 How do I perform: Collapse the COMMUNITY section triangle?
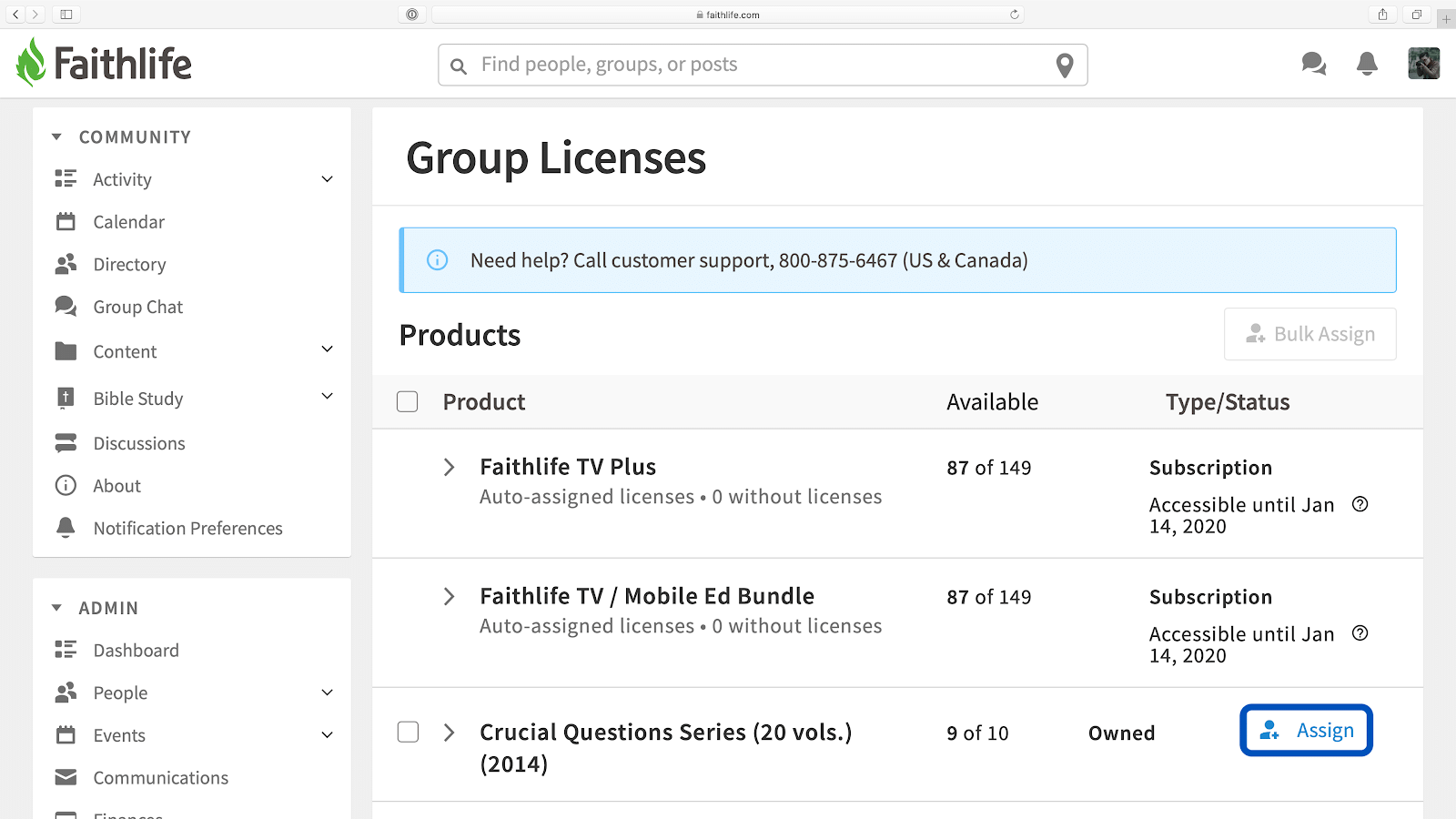pyautogui.click(x=56, y=136)
